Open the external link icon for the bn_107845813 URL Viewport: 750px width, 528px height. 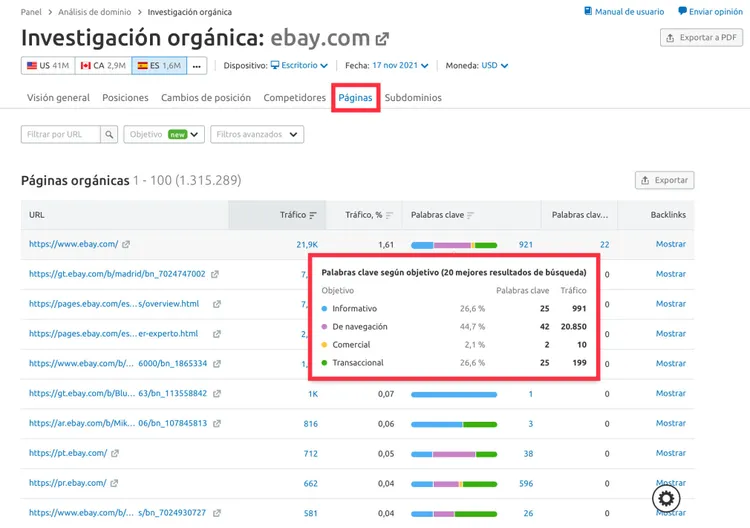pyautogui.click(x=217, y=423)
